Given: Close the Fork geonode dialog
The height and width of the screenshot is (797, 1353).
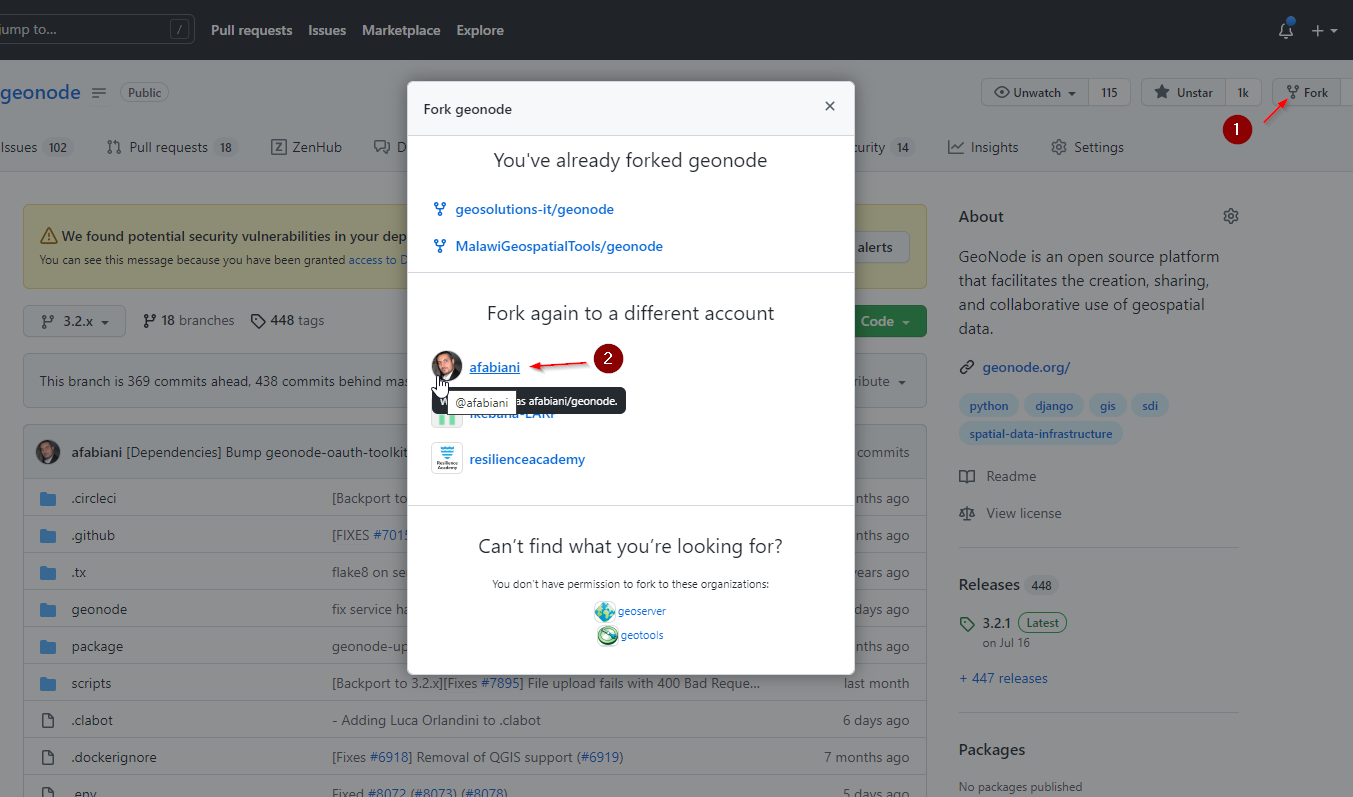Looking at the screenshot, I should pos(829,106).
